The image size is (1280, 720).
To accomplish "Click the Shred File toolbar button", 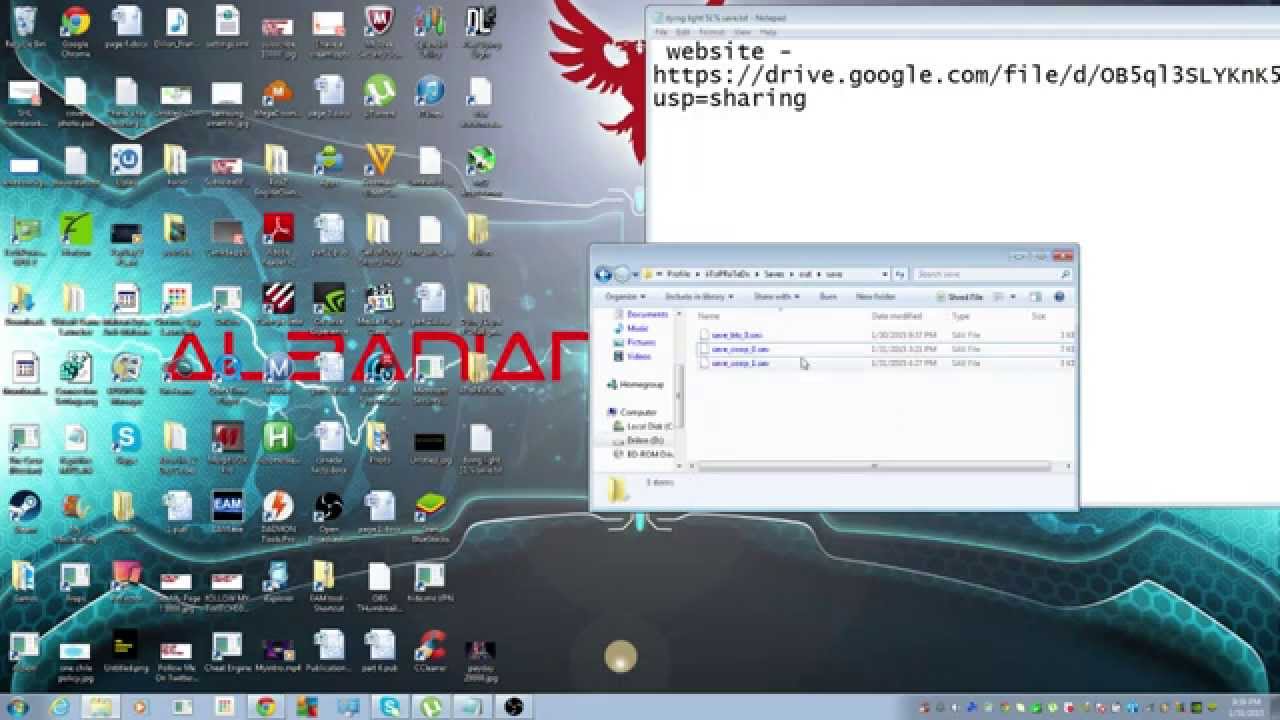I will 960,297.
